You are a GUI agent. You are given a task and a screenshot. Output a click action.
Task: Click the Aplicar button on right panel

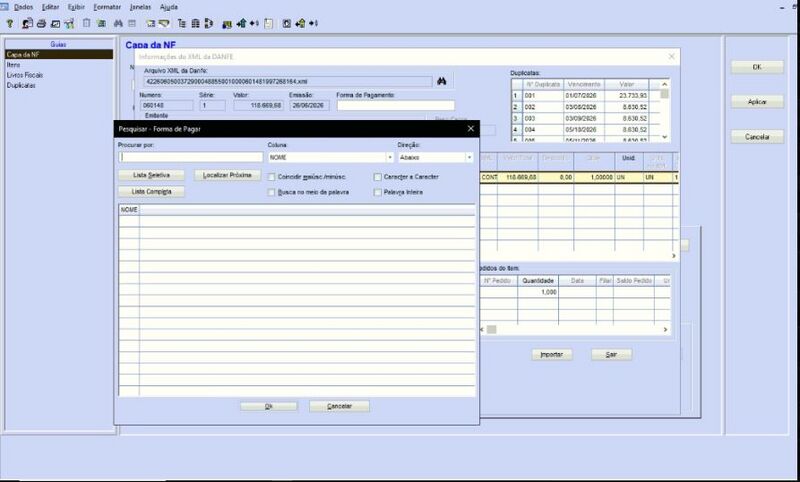click(x=757, y=102)
